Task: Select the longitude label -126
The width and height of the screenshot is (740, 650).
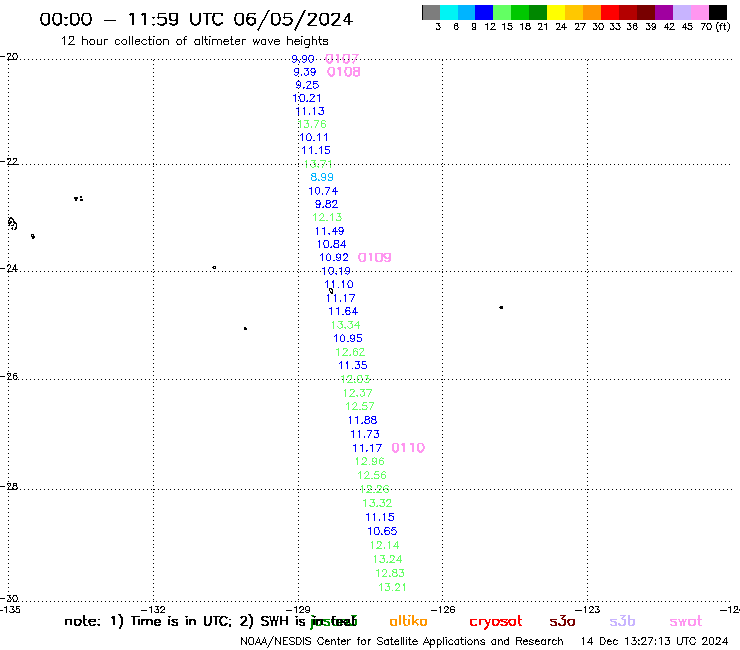Action: coord(443,609)
